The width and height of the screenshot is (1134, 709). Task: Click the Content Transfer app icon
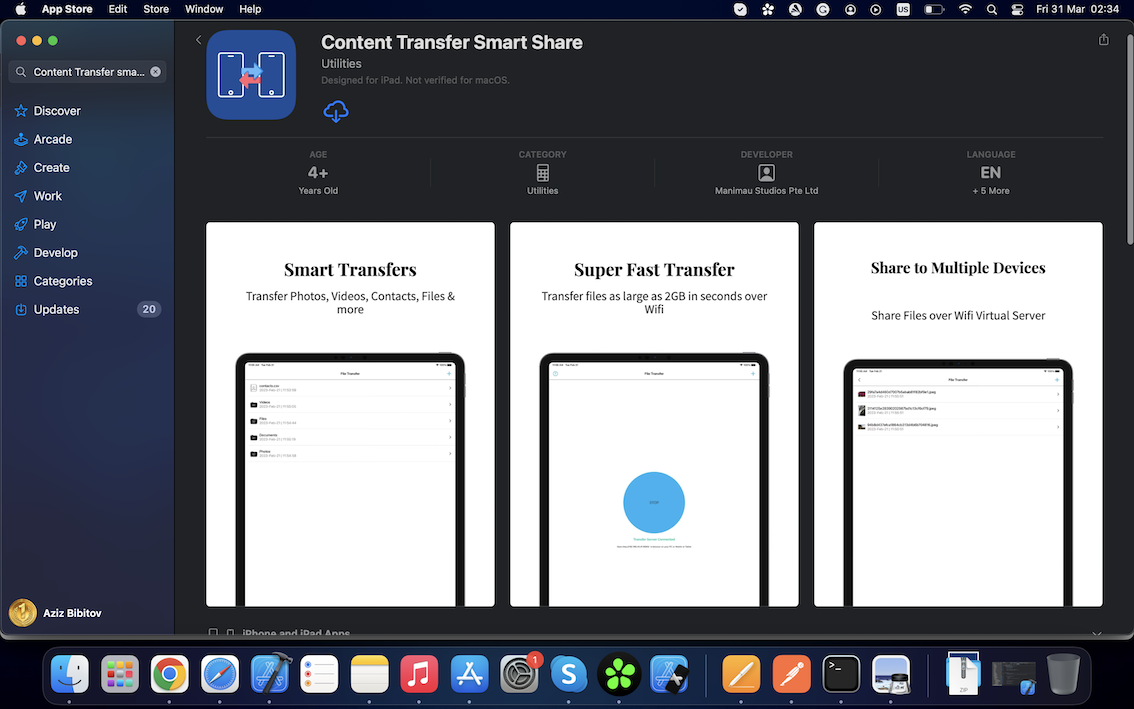251,75
